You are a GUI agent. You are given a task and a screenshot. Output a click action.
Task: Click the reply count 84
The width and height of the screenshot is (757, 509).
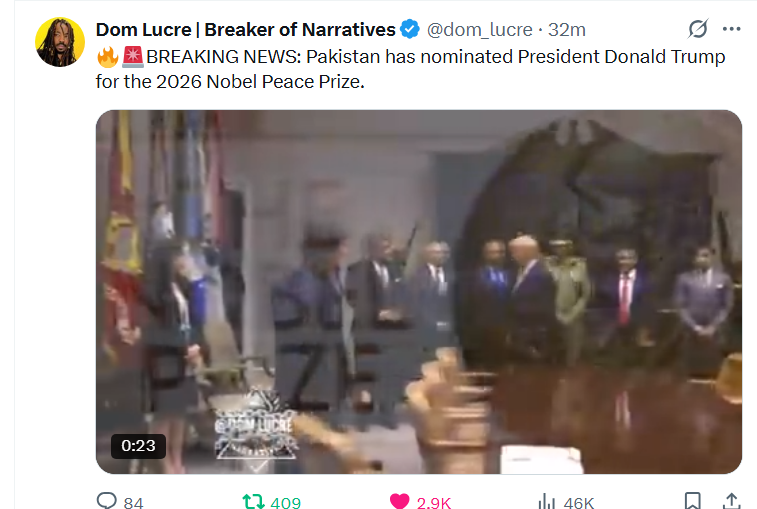point(133,503)
